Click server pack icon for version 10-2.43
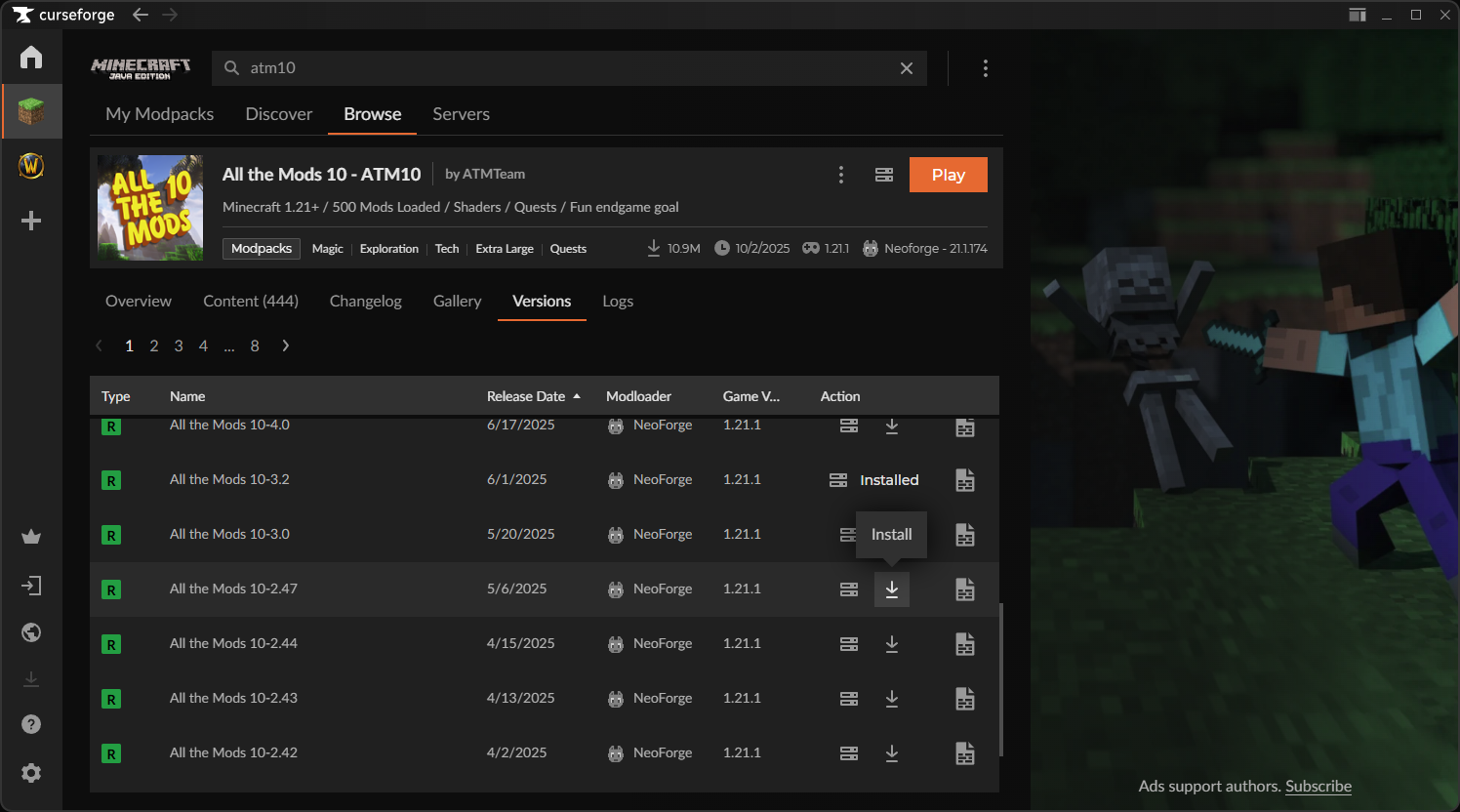The height and width of the screenshot is (812, 1460). coord(849,699)
